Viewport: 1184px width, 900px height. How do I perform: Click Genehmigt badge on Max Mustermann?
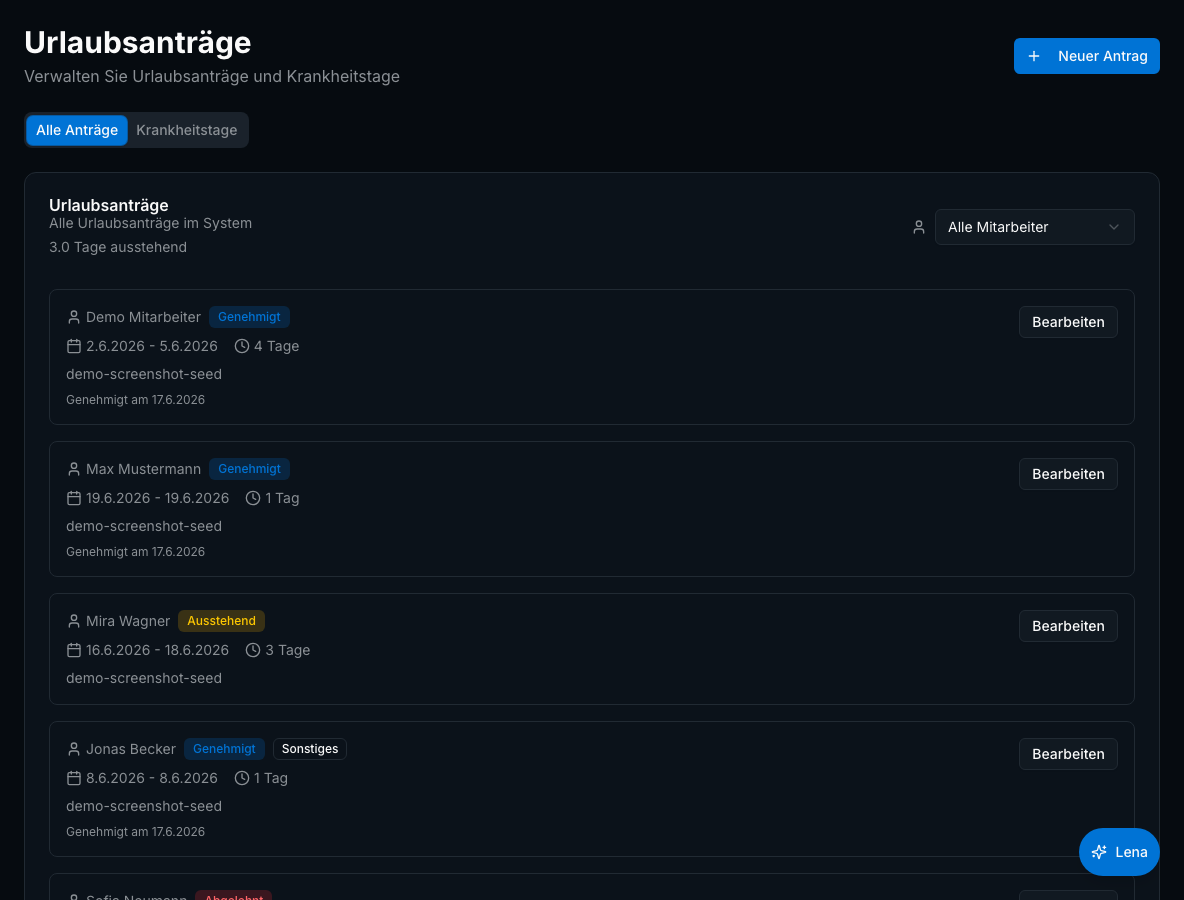click(249, 469)
